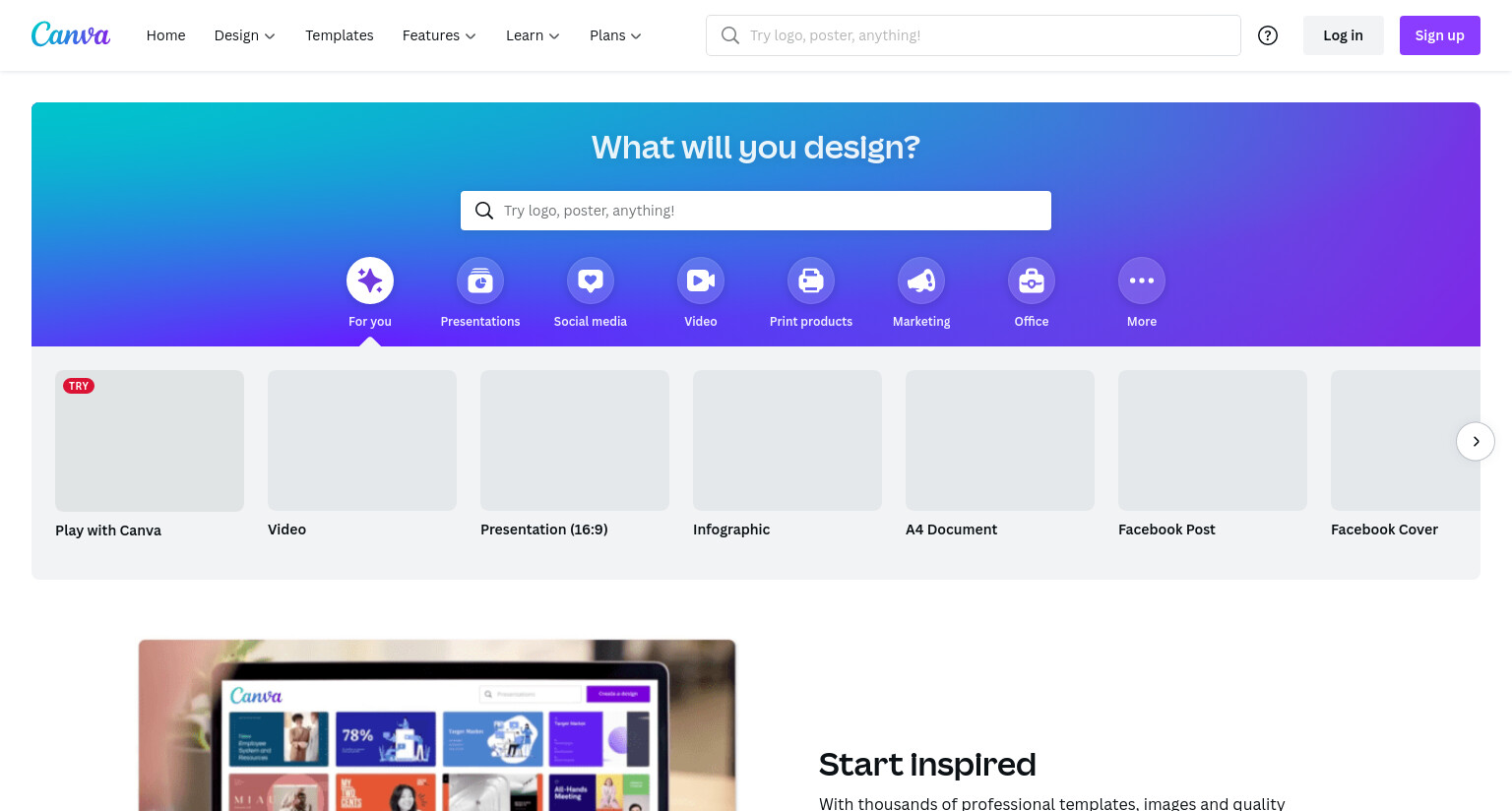Screen dimensions: 1512x811
Task: Click the Log in button
Action: [x=1344, y=35]
